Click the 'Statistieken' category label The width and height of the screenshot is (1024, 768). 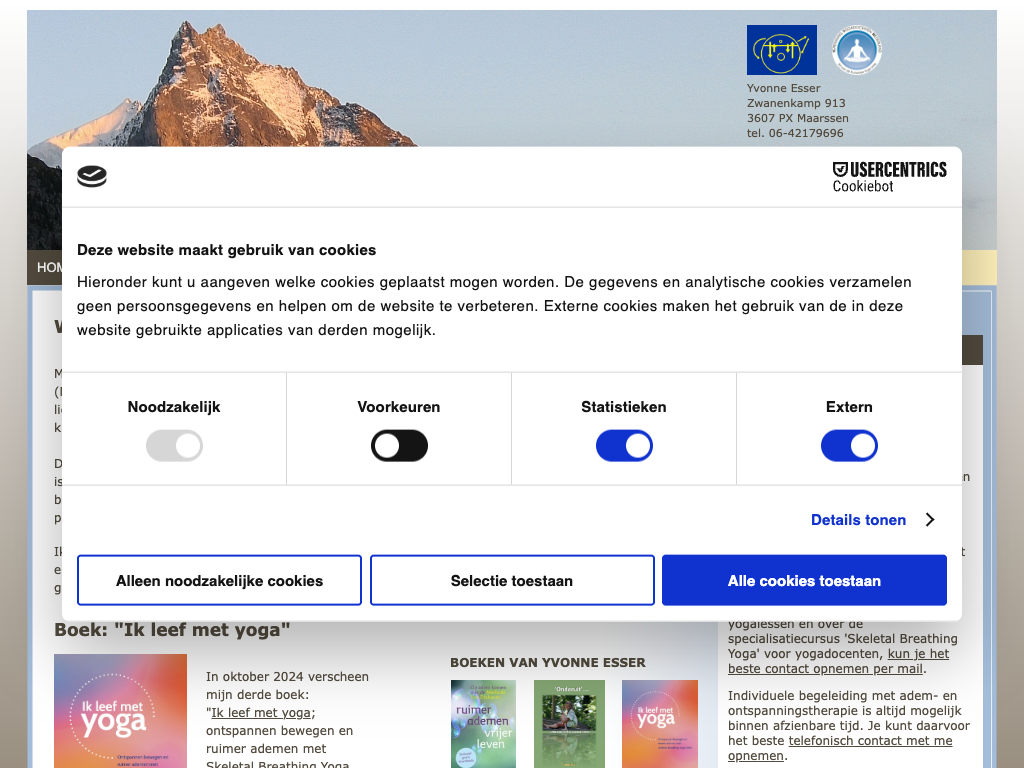(624, 407)
